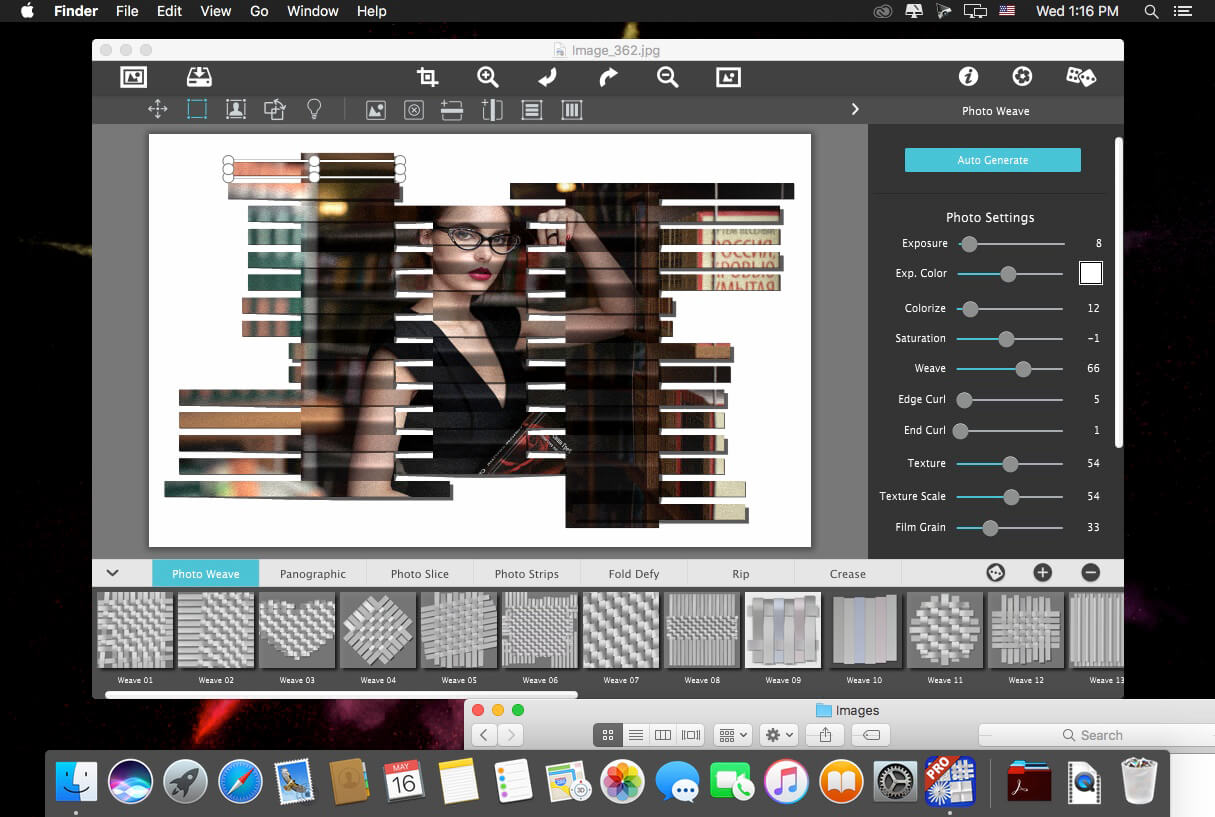Click the redo arrow icon
Image resolution: width=1215 pixels, height=817 pixels.
click(x=608, y=77)
